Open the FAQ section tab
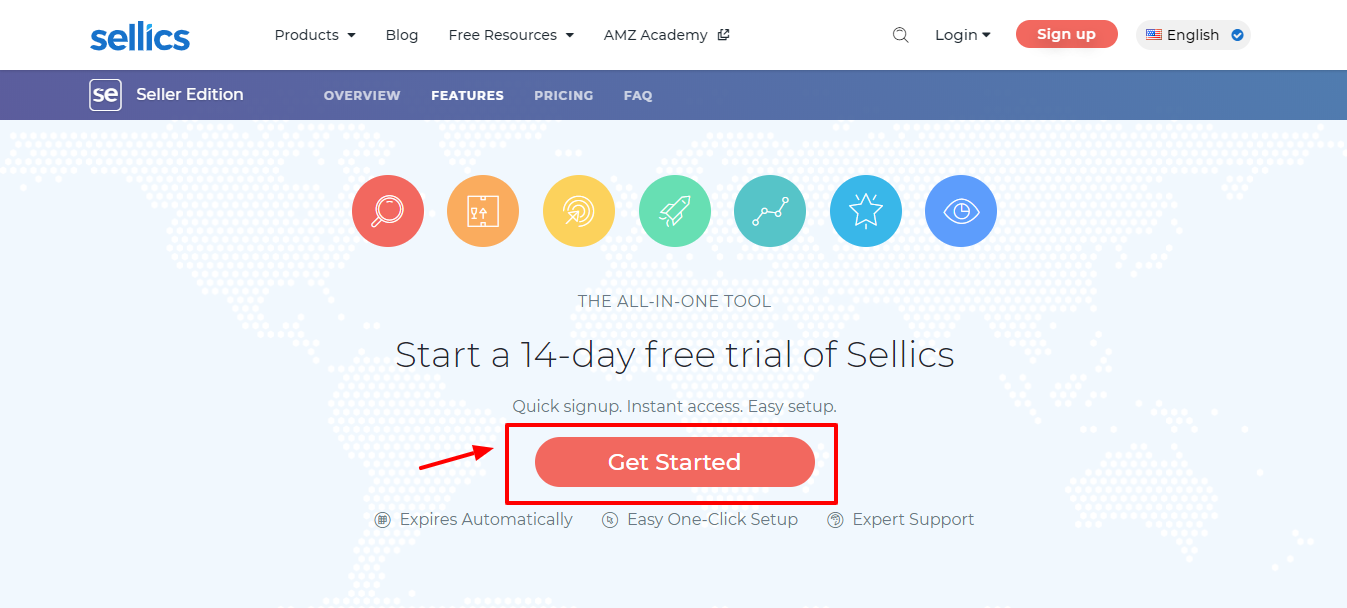This screenshot has width=1347, height=608. (637, 95)
